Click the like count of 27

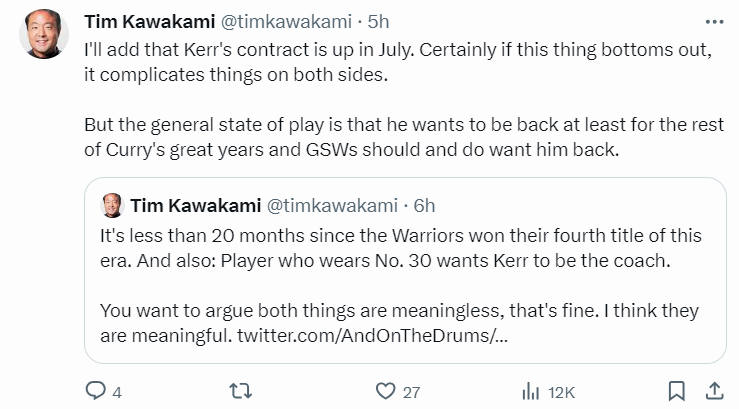tap(411, 392)
